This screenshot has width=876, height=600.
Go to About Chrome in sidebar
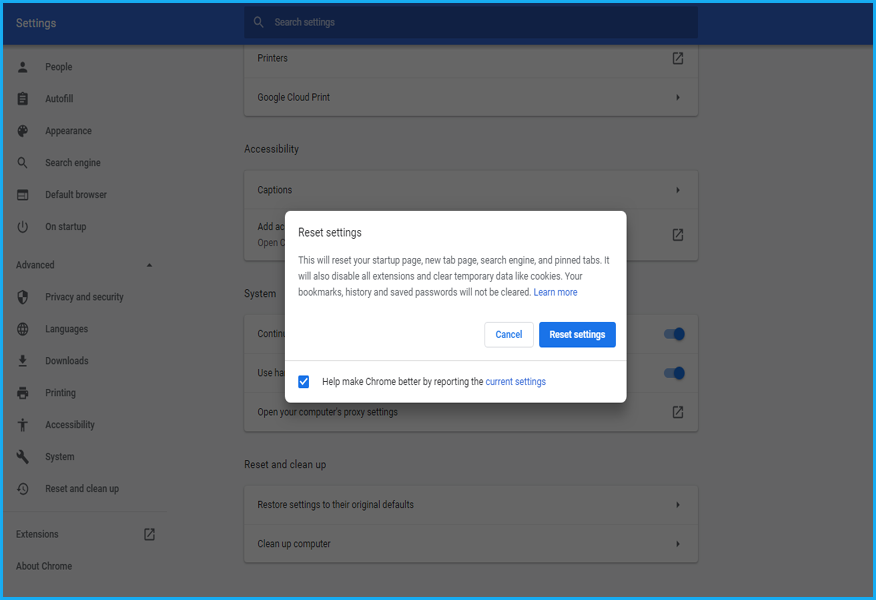[x=44, y=566]
